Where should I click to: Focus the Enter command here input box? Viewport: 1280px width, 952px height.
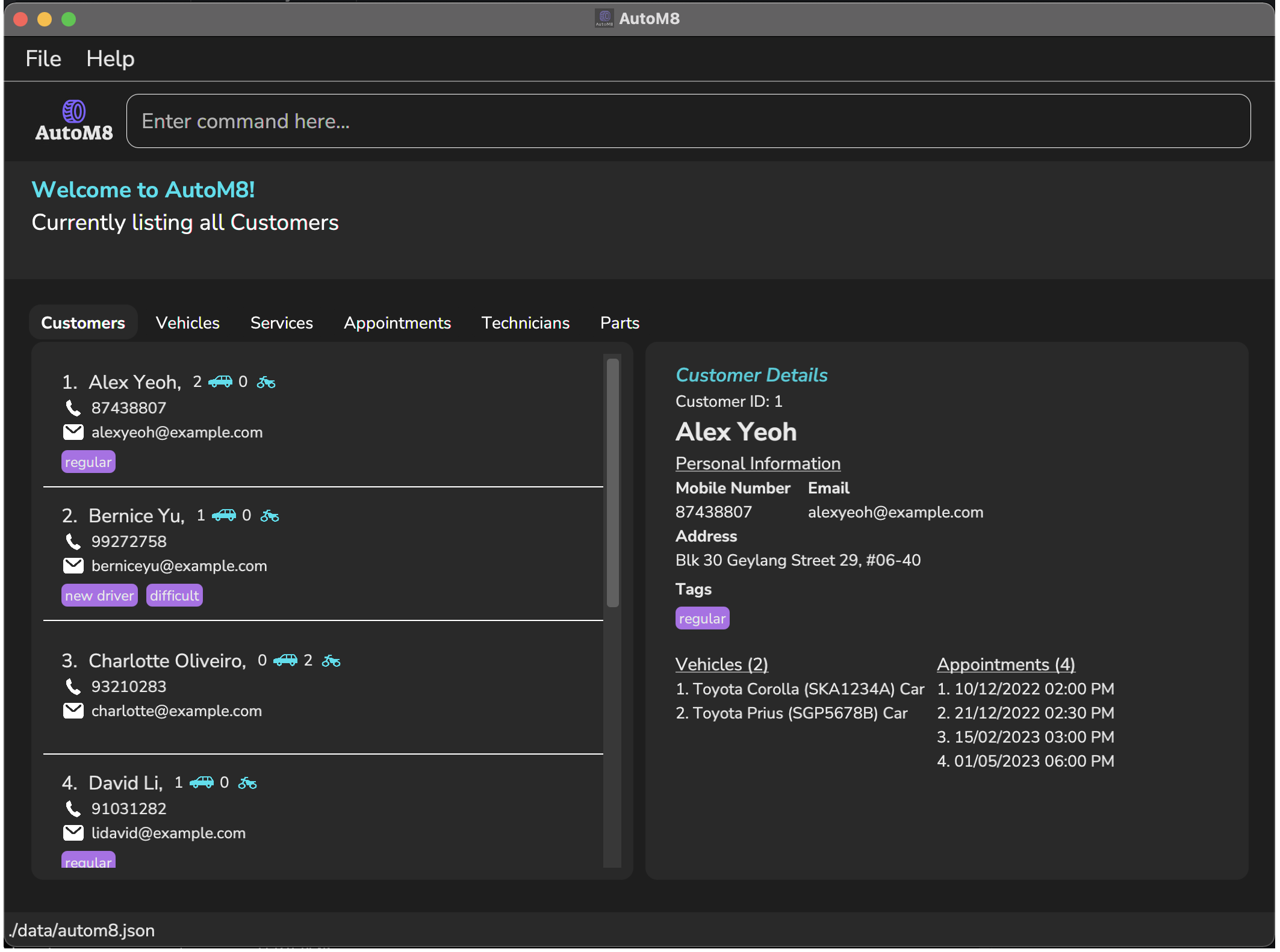coord(688,121)
